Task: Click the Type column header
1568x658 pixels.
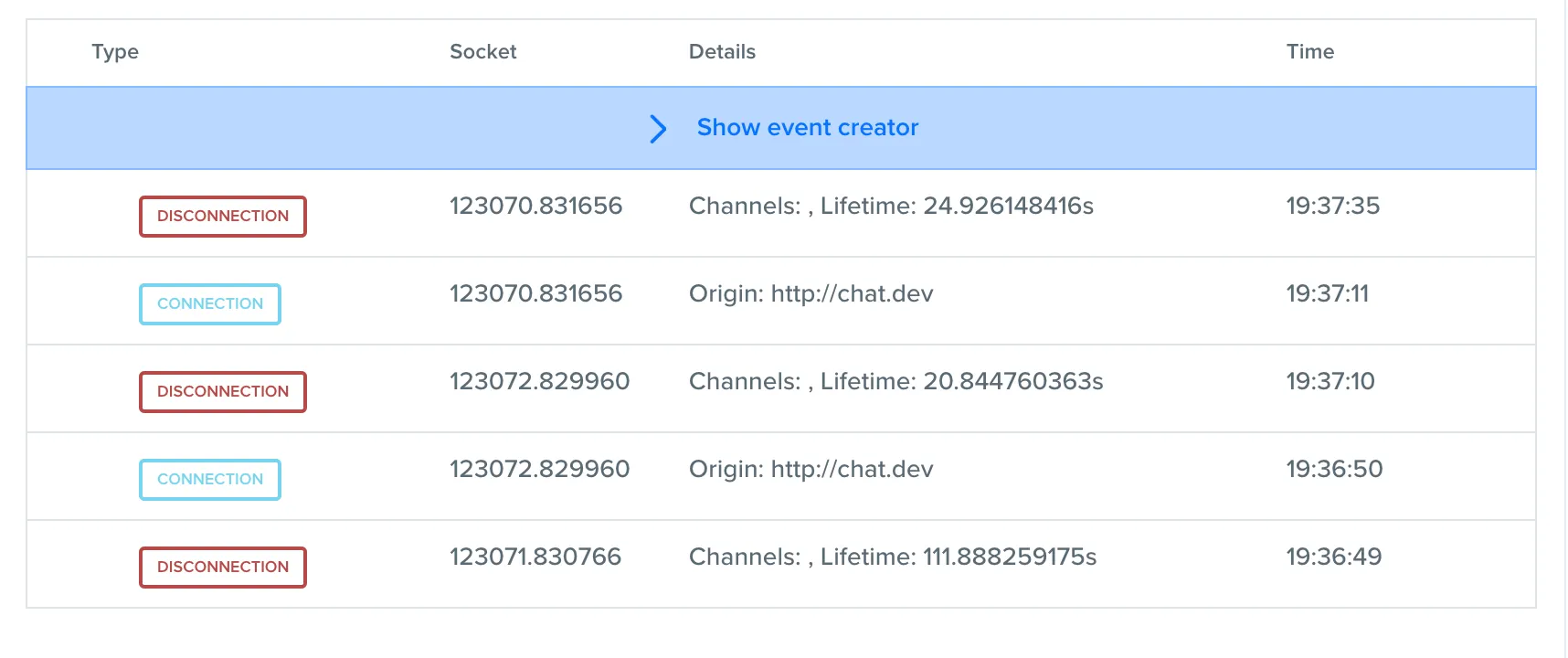Action: click(x=115, y=52)
